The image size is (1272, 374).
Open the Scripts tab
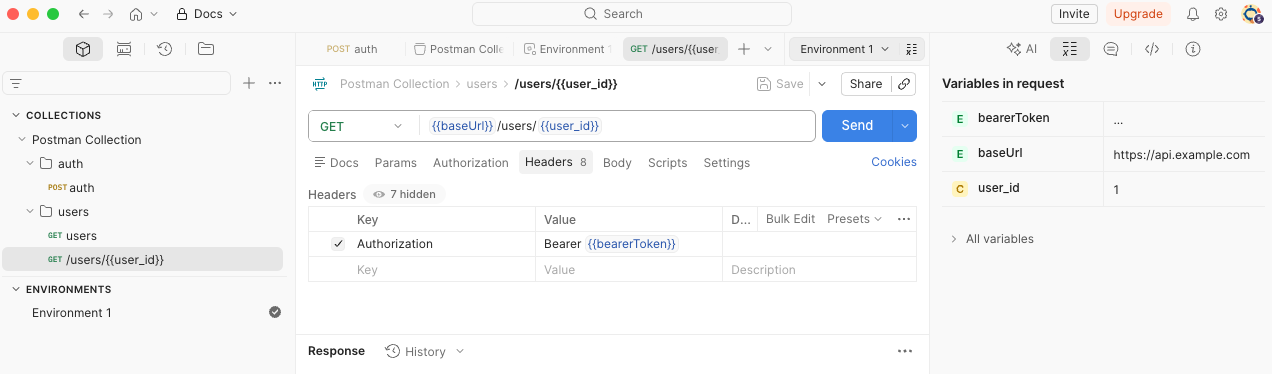[x=668, y=163]
